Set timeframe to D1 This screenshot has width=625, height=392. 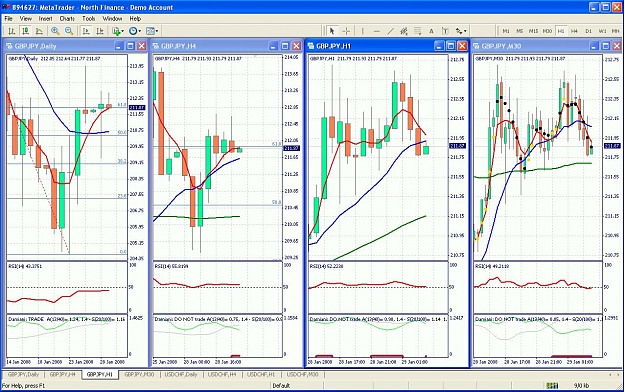pyautogui.click(x=588, y=31)
